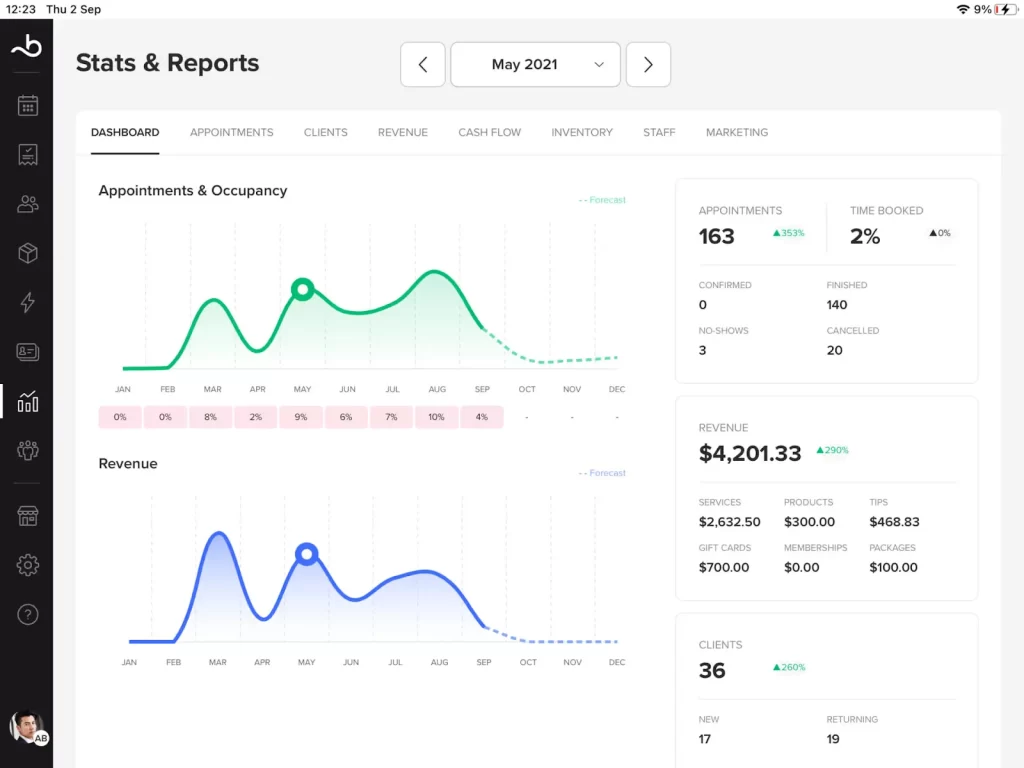
Task: Click the next month arrow
Action: [648, 64]
